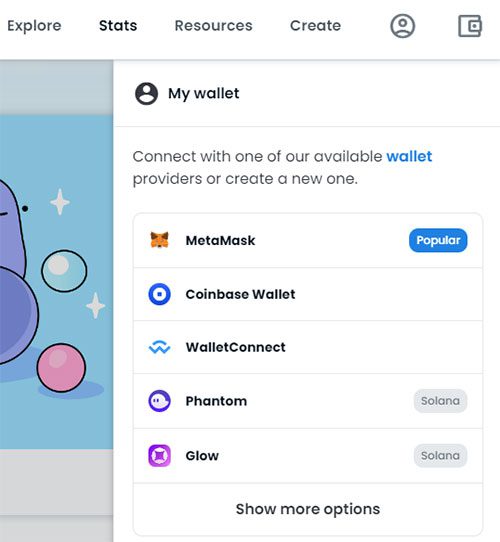Viewport: 500px width, 542px height.
Task: Connect with Coinbase Wallet option
Action: tap(308, 294)
